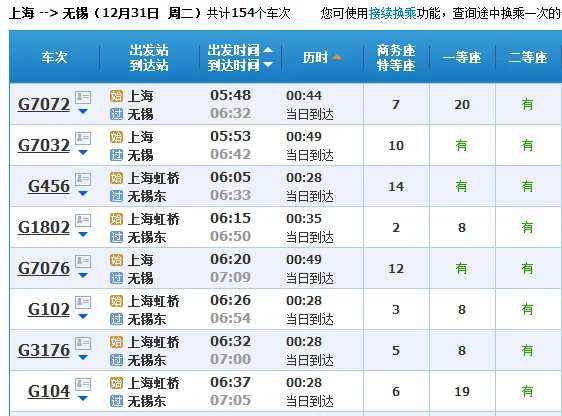Screen dimensions: 562x416
Task: Click origin-station badge in G3176 row
Action: (x=116, y=342)
